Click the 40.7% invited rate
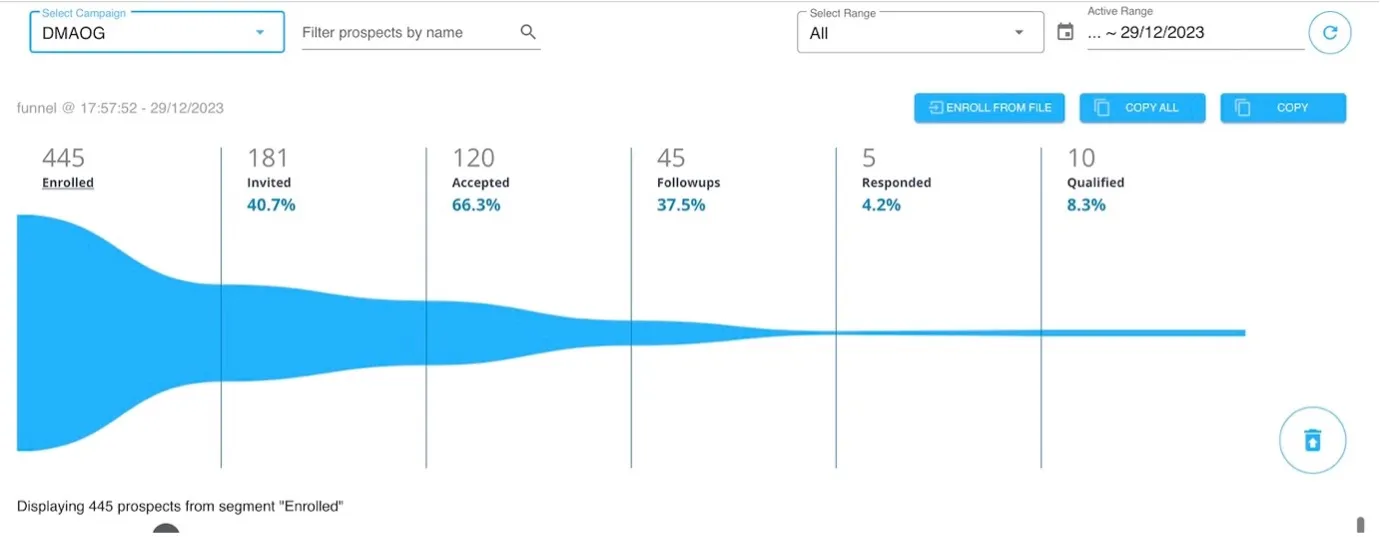 click(x=271, y=205)
